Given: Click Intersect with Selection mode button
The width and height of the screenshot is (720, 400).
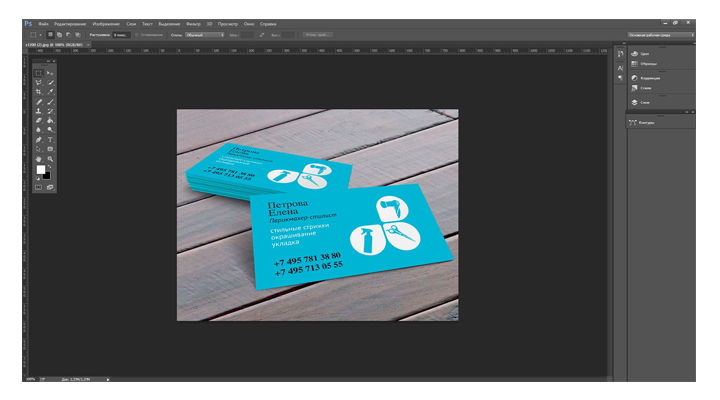Looking at the screenshot, I should coord(78,35).
